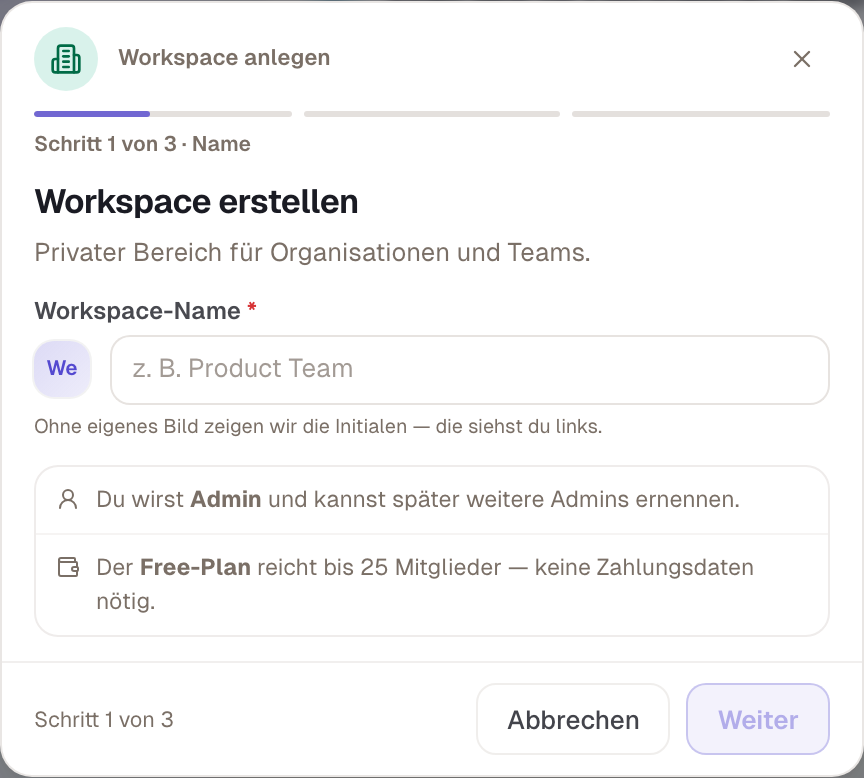Click the second progress bar segment

pyautogui.click(x=432, y=114)
